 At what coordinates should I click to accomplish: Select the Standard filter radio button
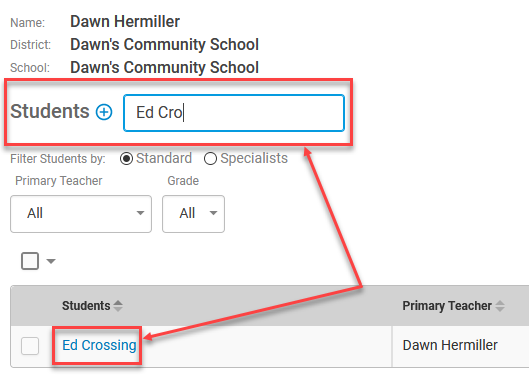click(126, 159)
